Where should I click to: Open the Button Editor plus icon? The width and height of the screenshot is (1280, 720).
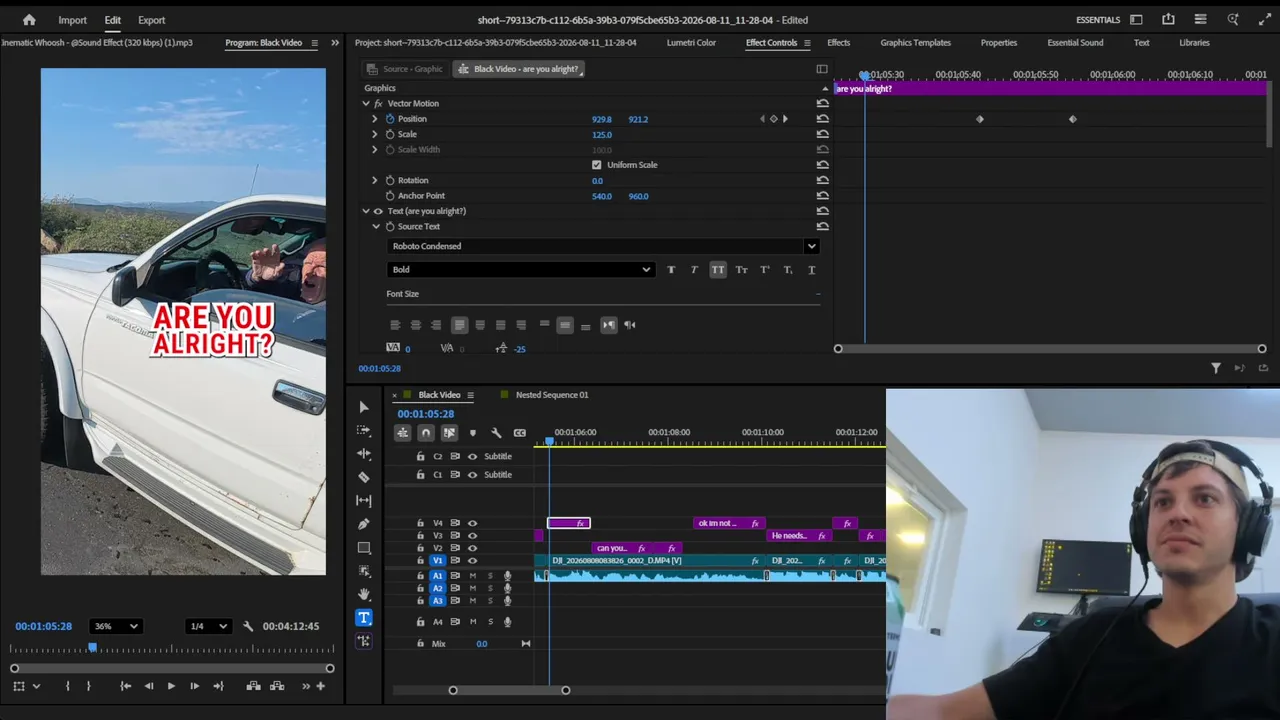click(x=321, y=686)
